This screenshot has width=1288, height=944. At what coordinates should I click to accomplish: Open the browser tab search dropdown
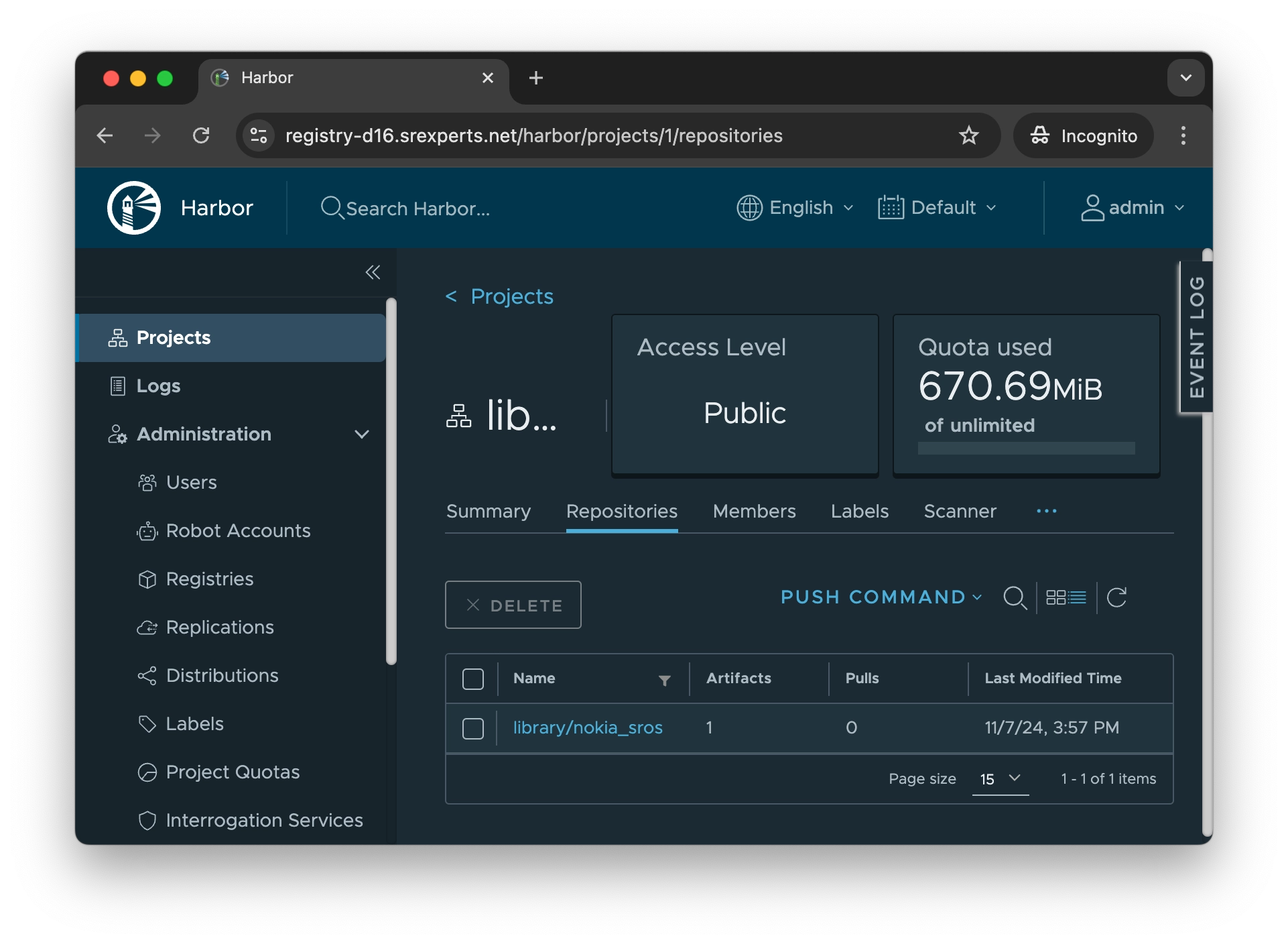pos(1185,78)
